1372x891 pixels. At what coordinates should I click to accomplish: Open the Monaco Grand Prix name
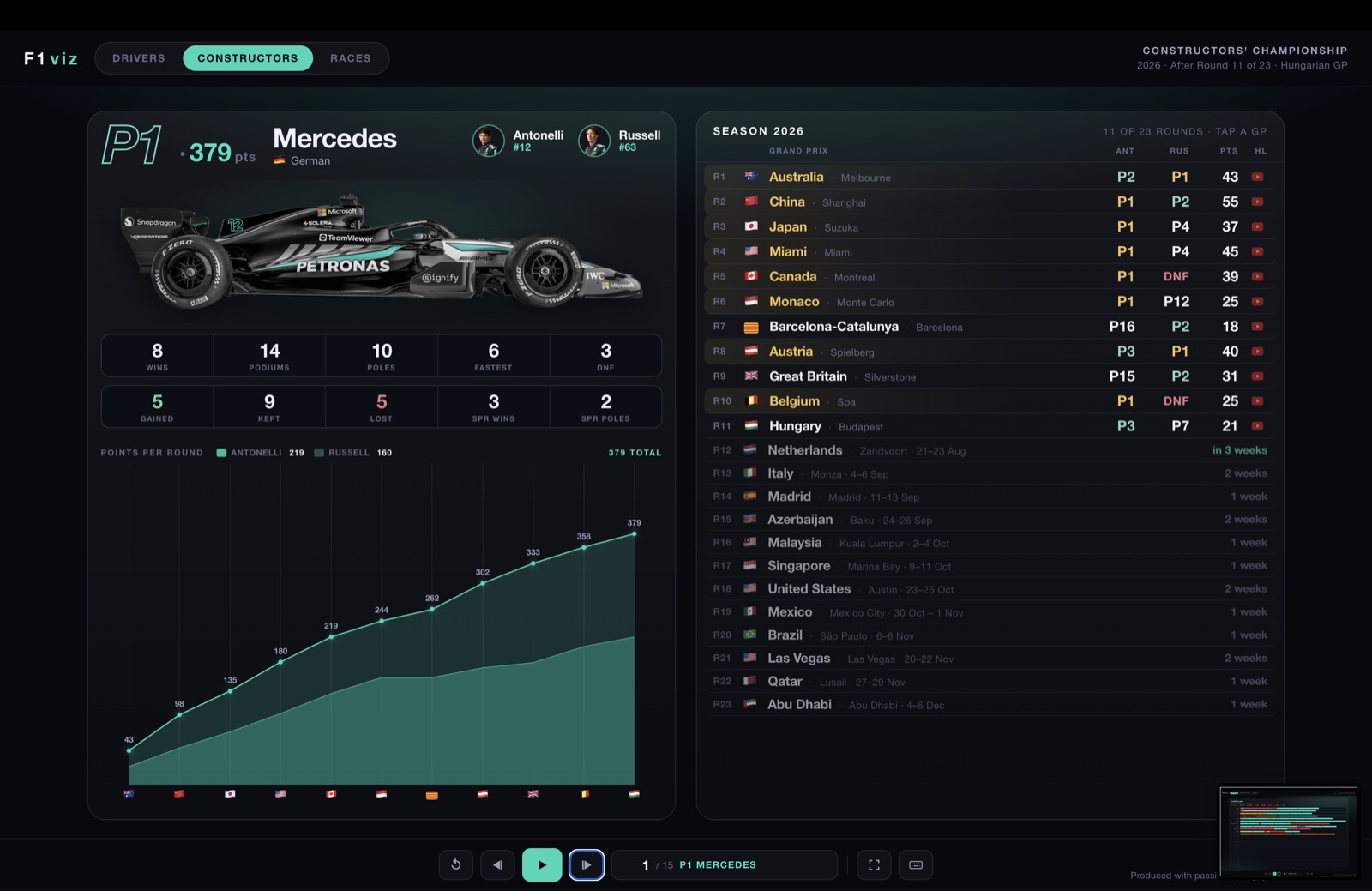click(x=794, y=301)
